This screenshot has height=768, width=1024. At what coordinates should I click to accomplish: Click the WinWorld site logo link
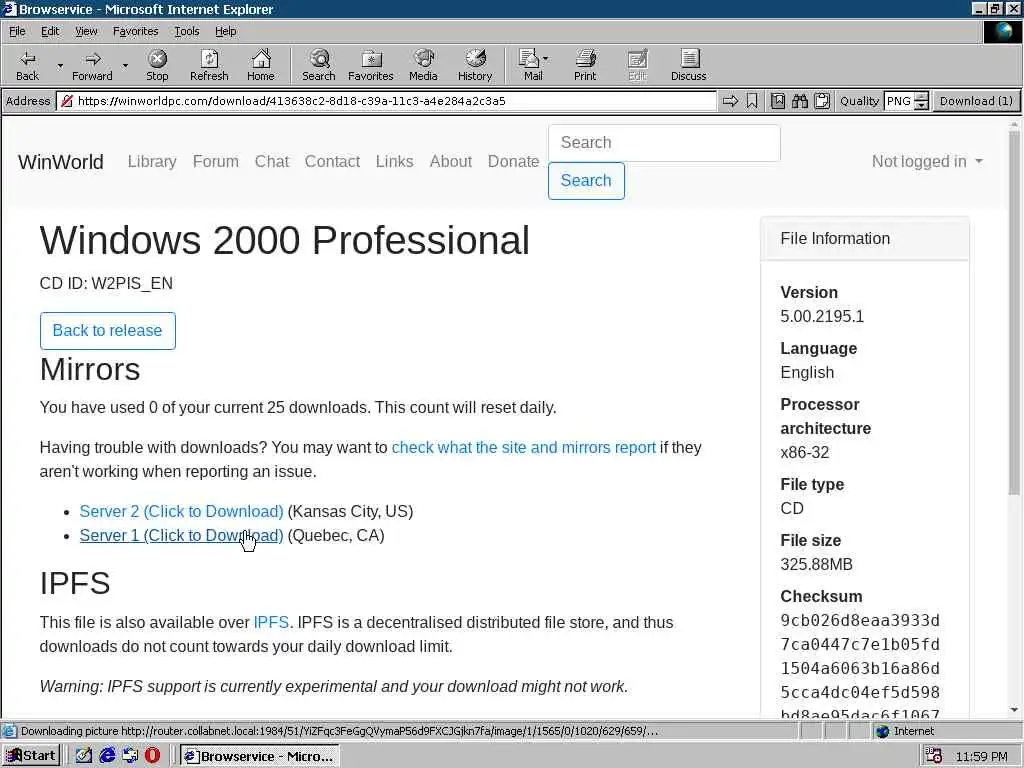point(61,162)
